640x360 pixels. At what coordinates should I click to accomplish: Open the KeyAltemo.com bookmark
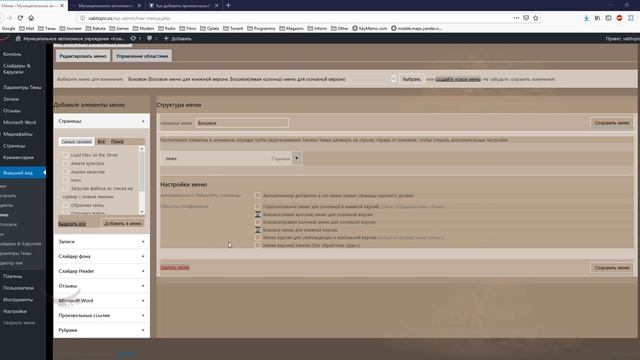[x=369, y=28]
